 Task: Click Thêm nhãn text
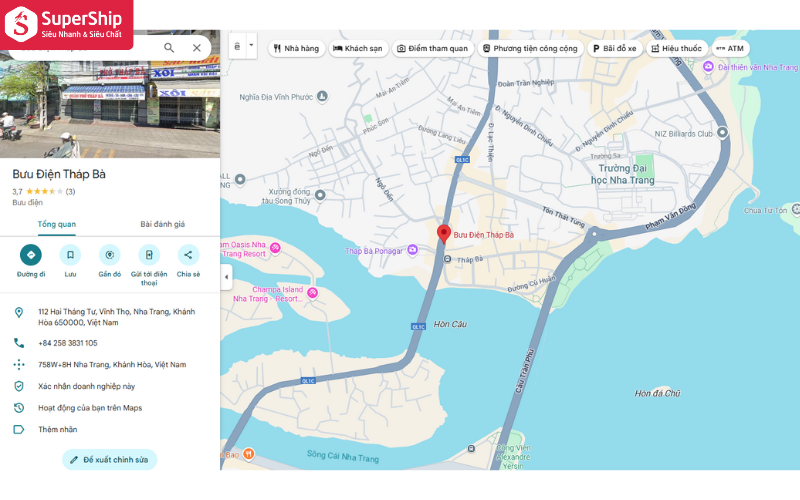58,429
